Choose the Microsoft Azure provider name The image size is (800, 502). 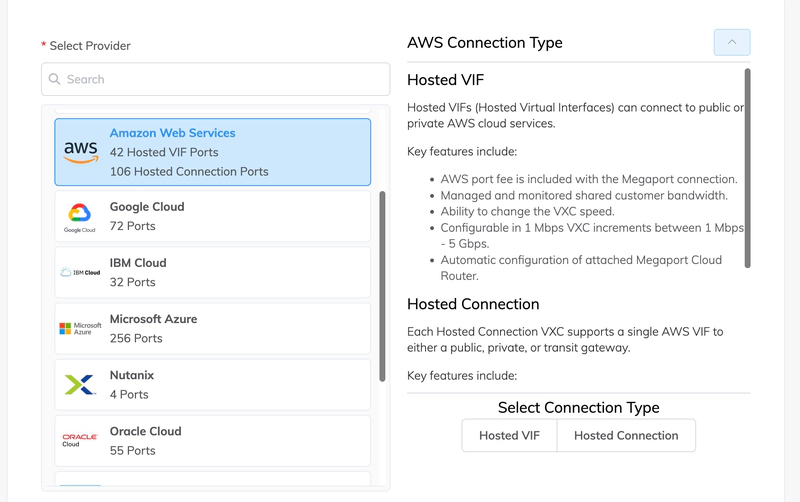(153, 319)
